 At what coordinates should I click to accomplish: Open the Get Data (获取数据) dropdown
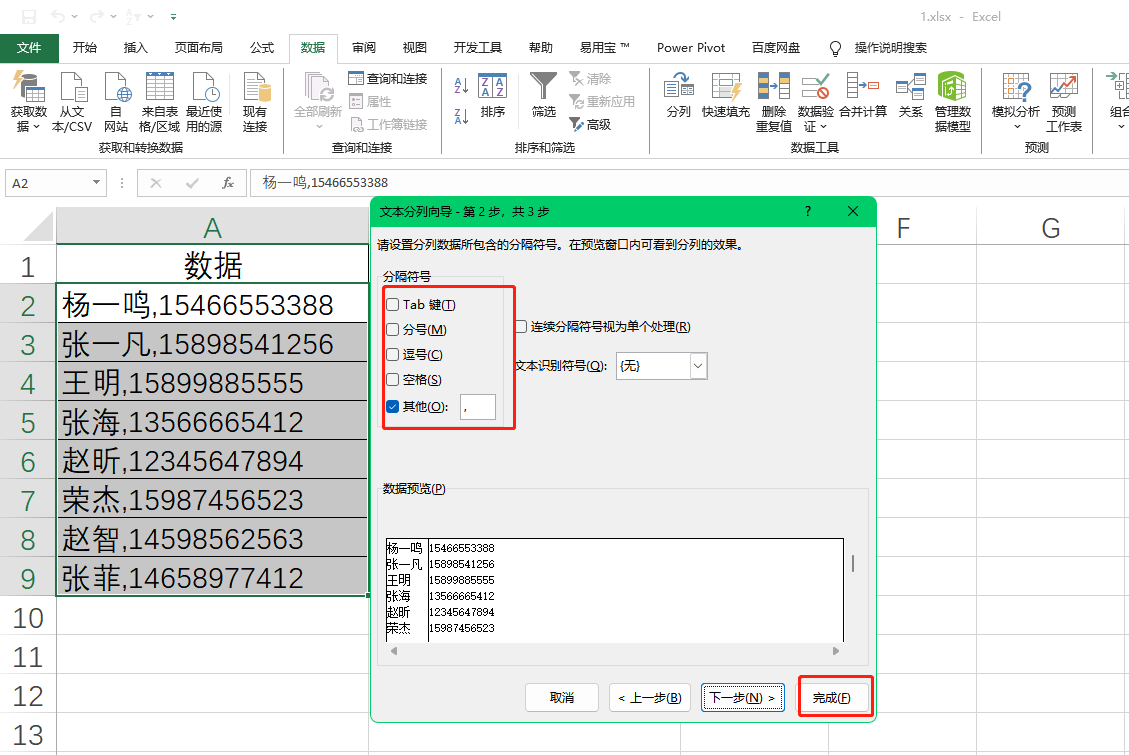28,103
